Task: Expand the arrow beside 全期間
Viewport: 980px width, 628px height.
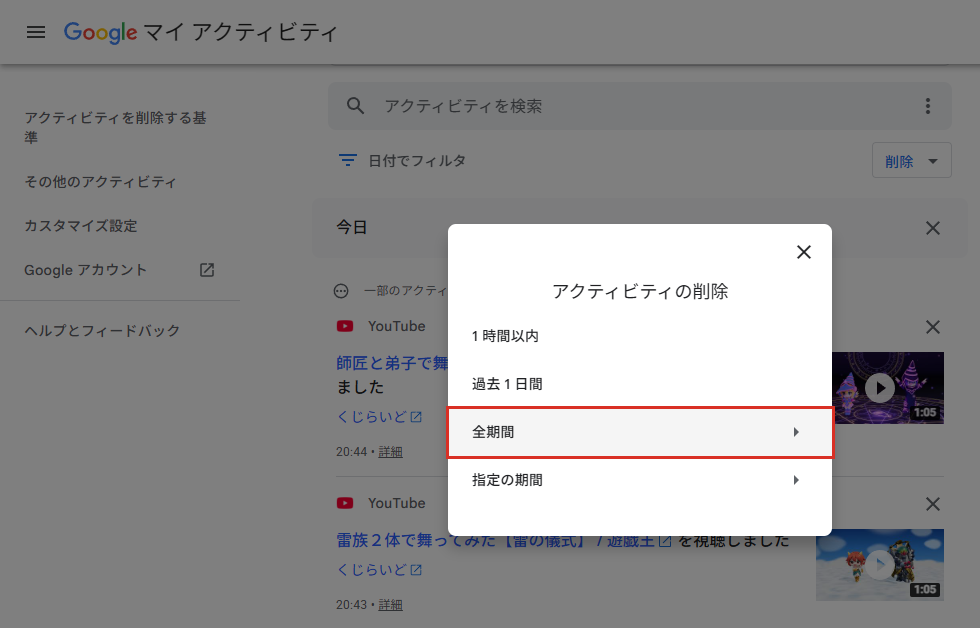Action: click(796, 432)
